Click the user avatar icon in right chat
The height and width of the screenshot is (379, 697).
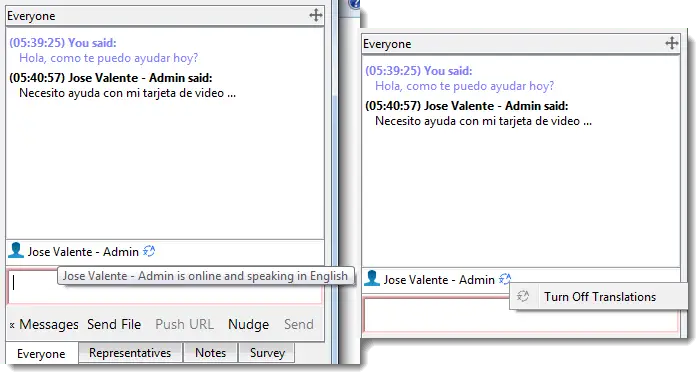(372, 279)
